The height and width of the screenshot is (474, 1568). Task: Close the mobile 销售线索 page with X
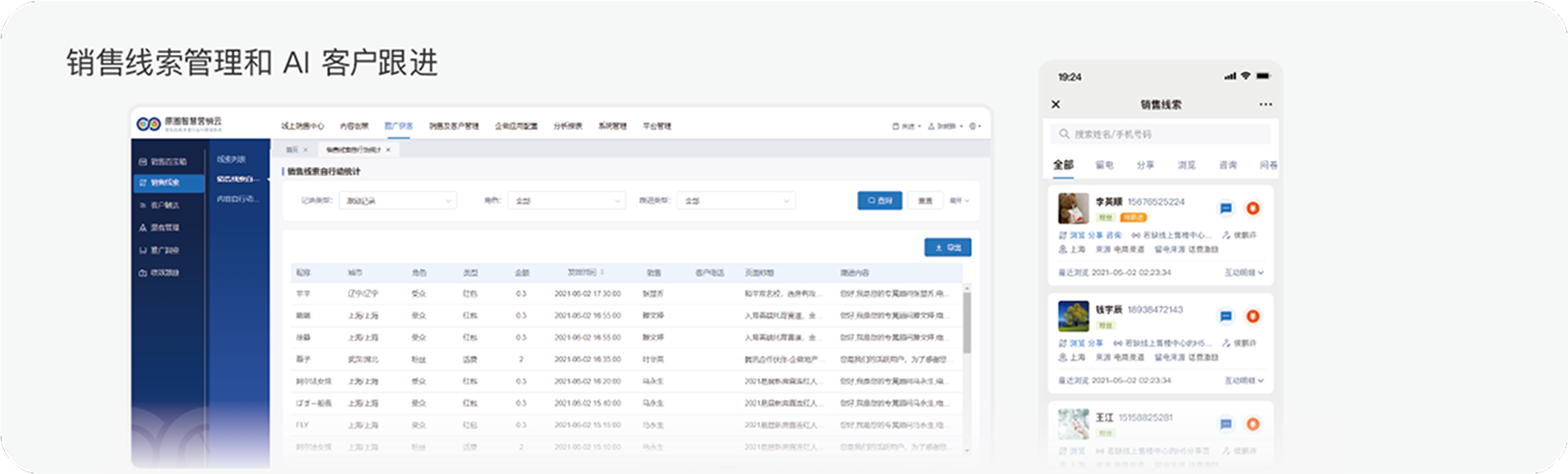1056,104
